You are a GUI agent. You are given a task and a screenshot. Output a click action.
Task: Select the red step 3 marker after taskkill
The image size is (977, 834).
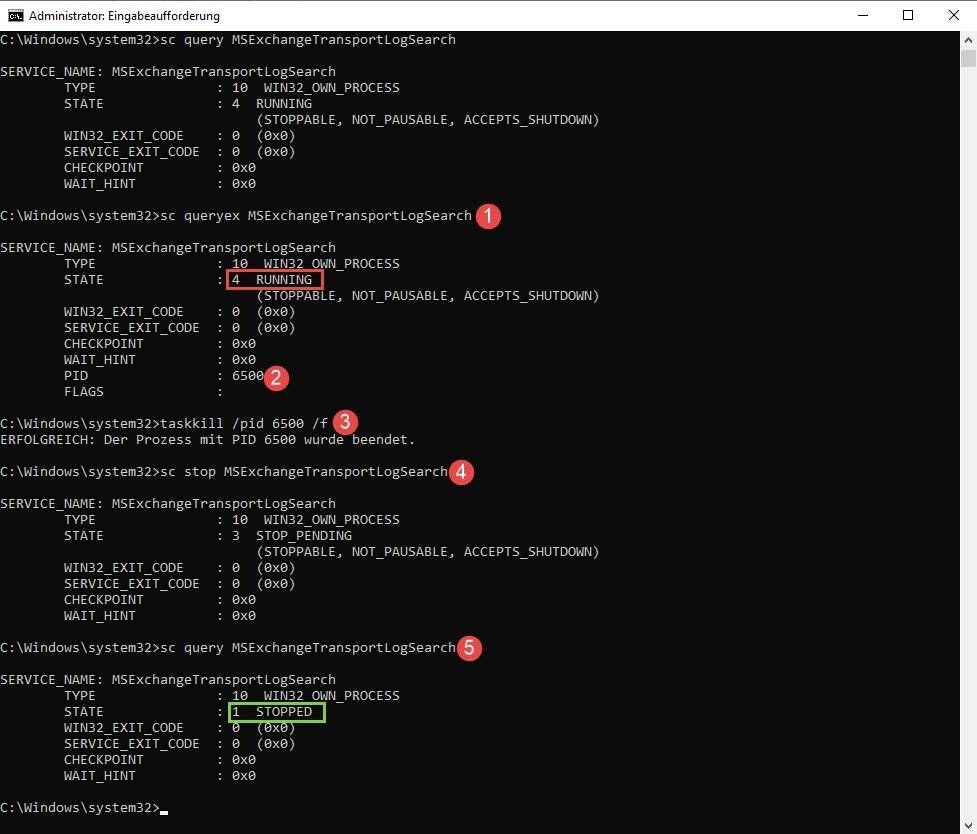345,421
